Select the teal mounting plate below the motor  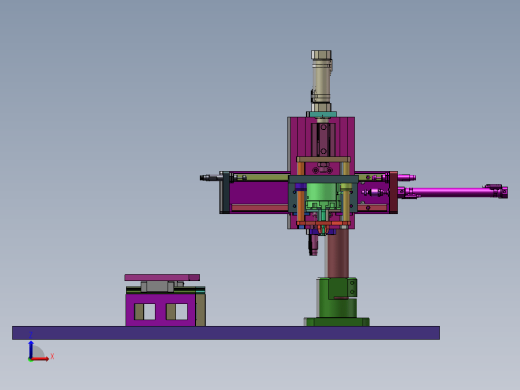click(x=322, y=114)
